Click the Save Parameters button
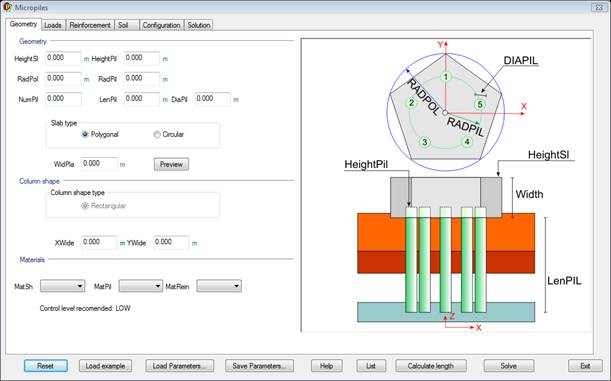This screenshot has width=611, height=381. [259, 366]
